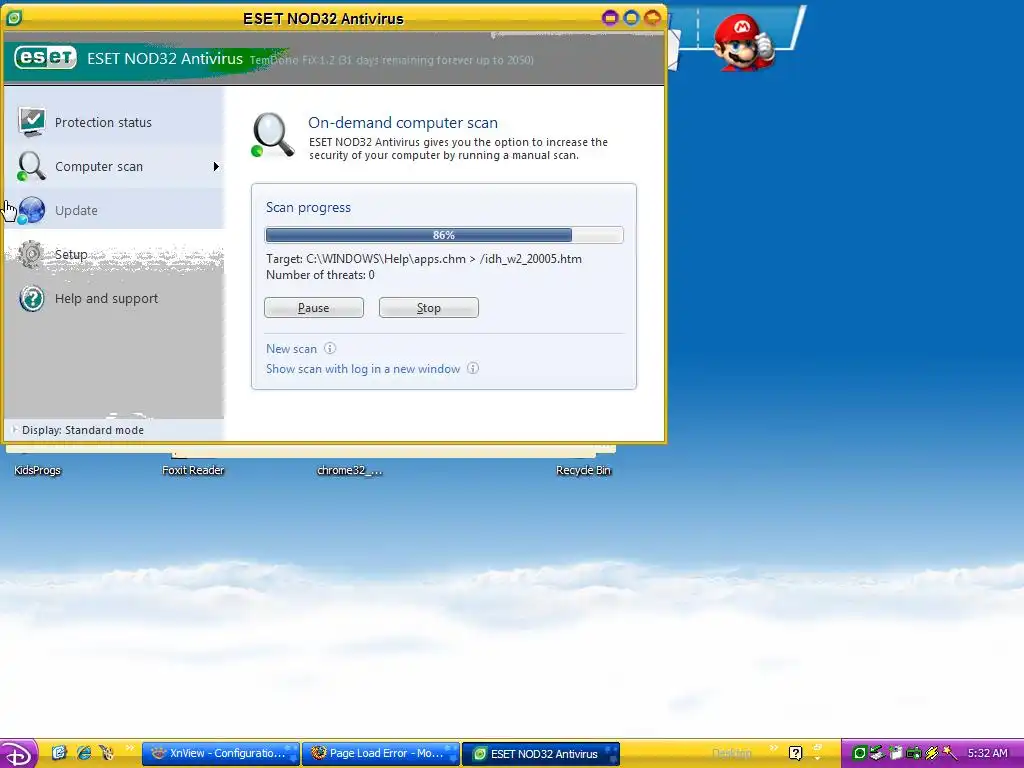This screenshot has height=768, width=1024.
Task: Click the Update globe icon
Action: pos(31,210)
